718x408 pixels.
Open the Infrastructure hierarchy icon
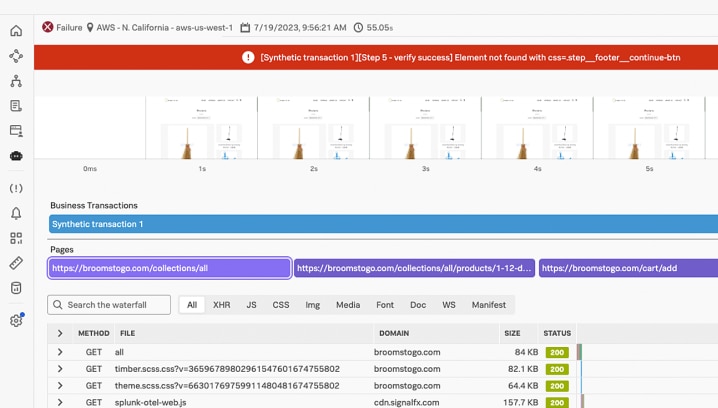[x=16, y=81]
